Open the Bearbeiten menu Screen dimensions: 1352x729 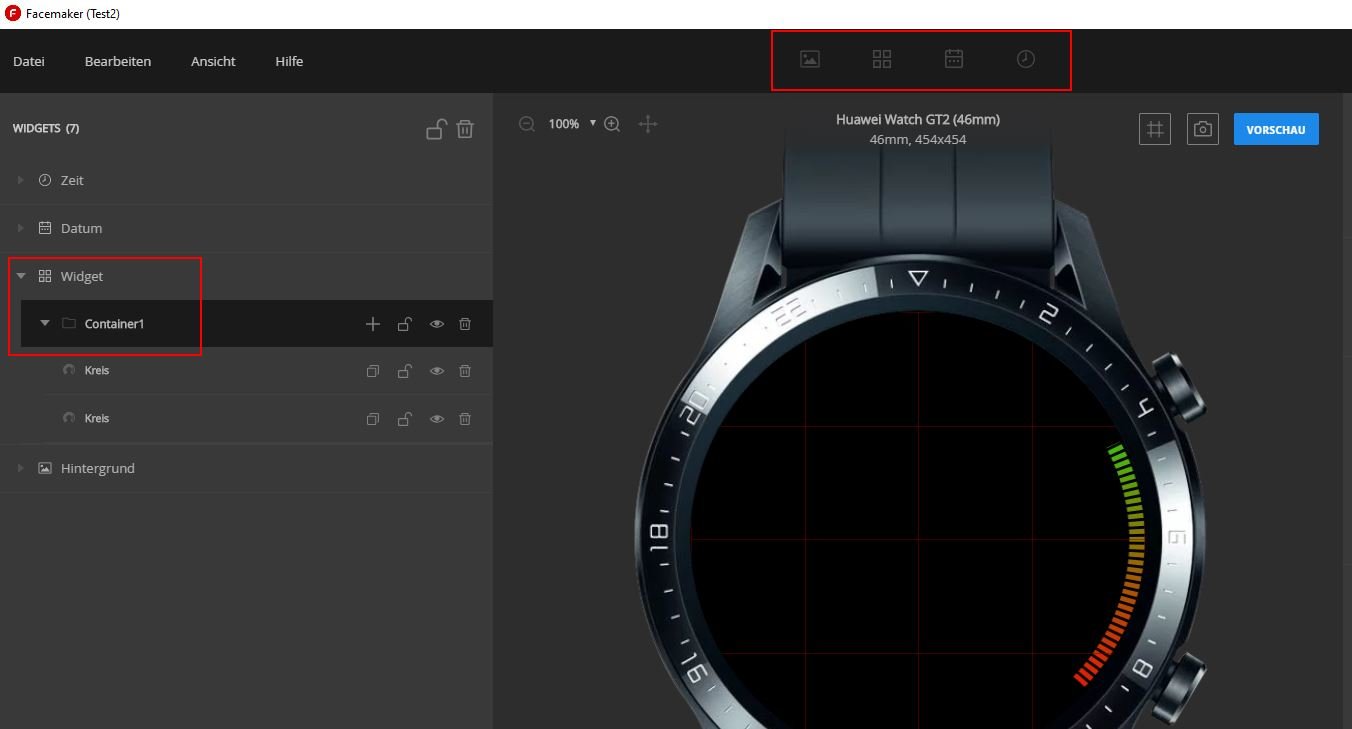point(118,61)
